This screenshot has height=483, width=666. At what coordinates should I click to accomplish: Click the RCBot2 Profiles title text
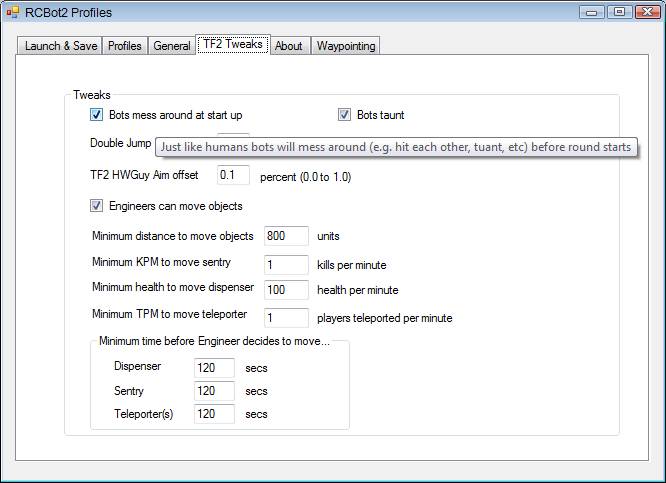pos(68,13)
